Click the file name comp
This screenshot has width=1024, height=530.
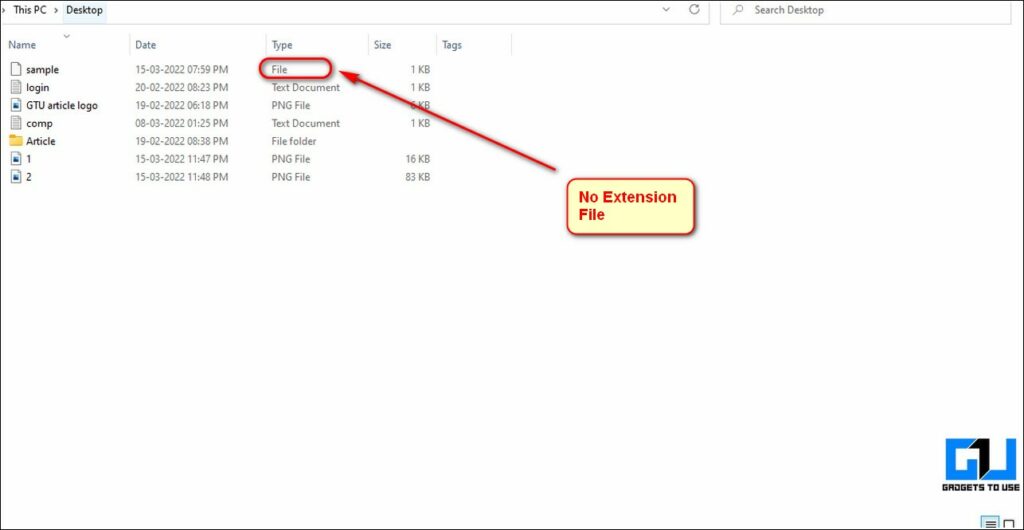[40, 123]
